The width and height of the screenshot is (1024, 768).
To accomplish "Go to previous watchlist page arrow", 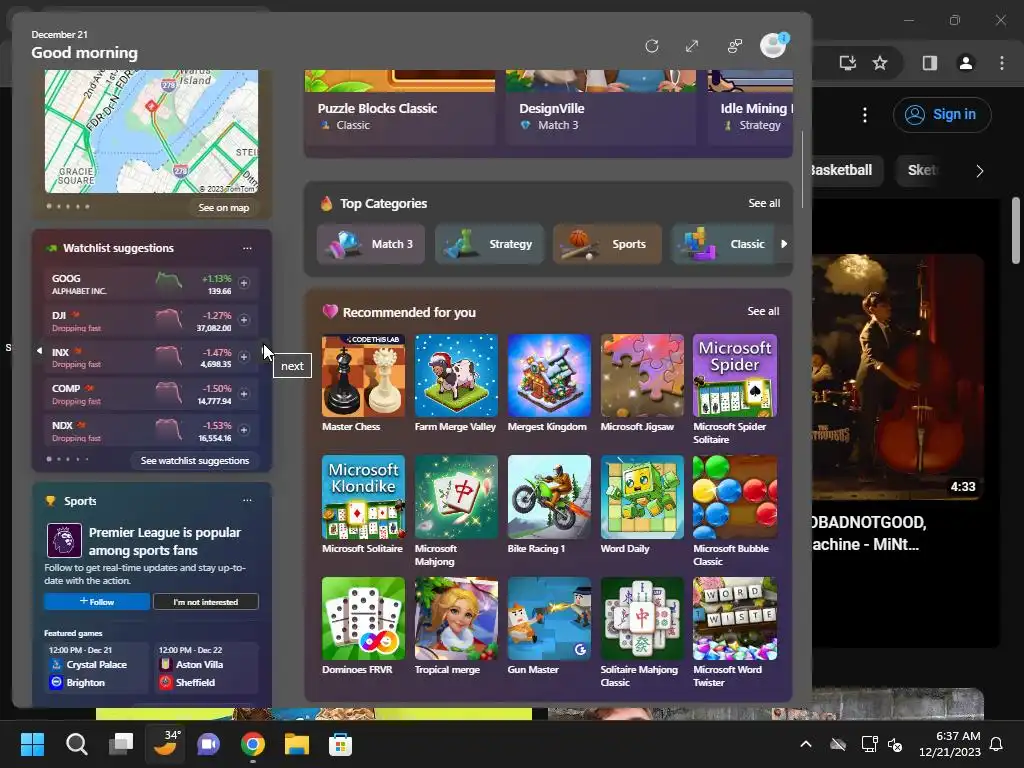I will (x=39, y=351).
